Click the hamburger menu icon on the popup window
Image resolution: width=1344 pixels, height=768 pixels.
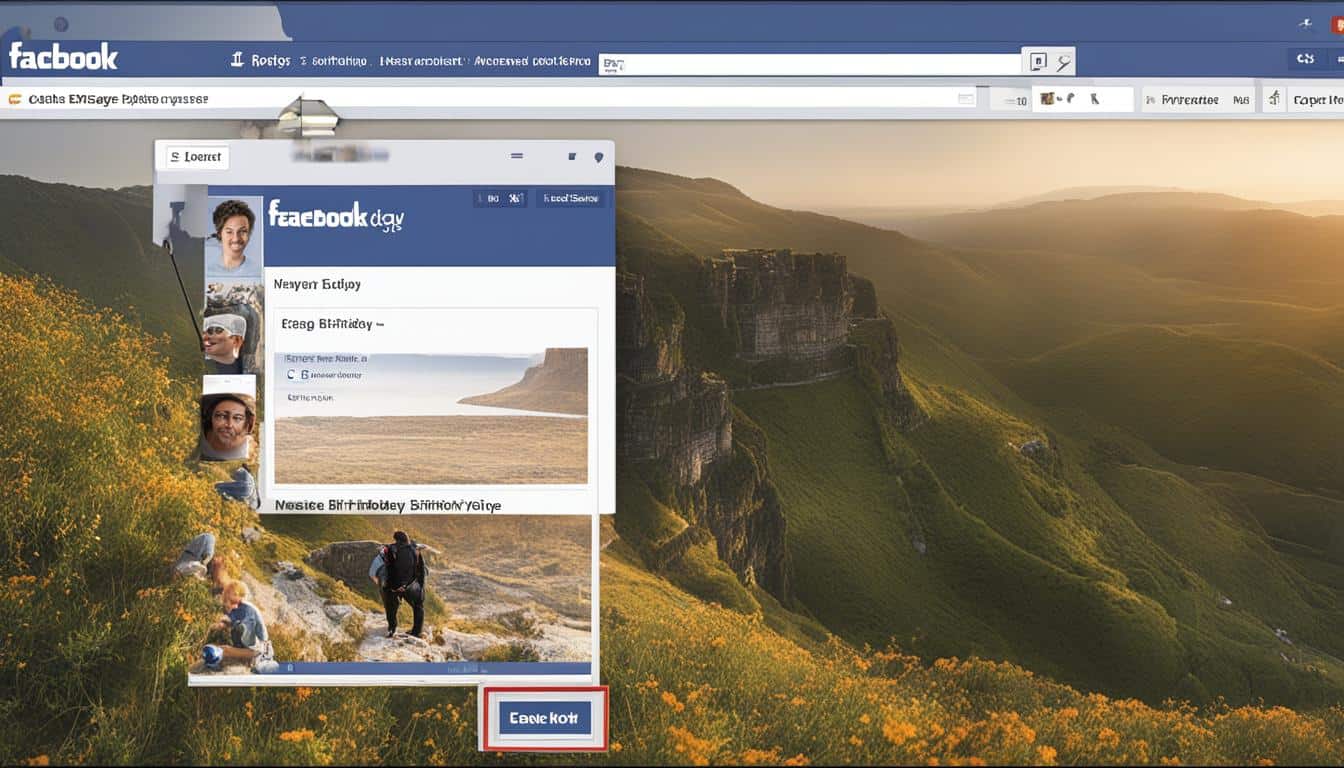coord(517,155)
